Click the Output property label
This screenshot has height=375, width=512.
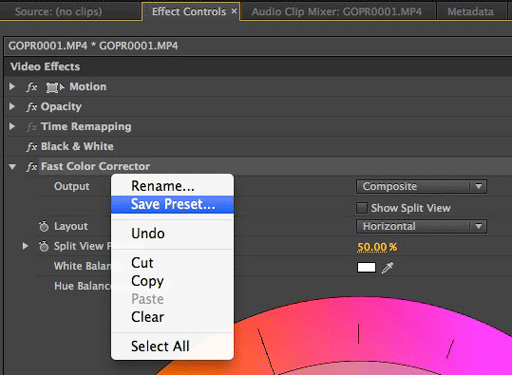tap(72, 186)
